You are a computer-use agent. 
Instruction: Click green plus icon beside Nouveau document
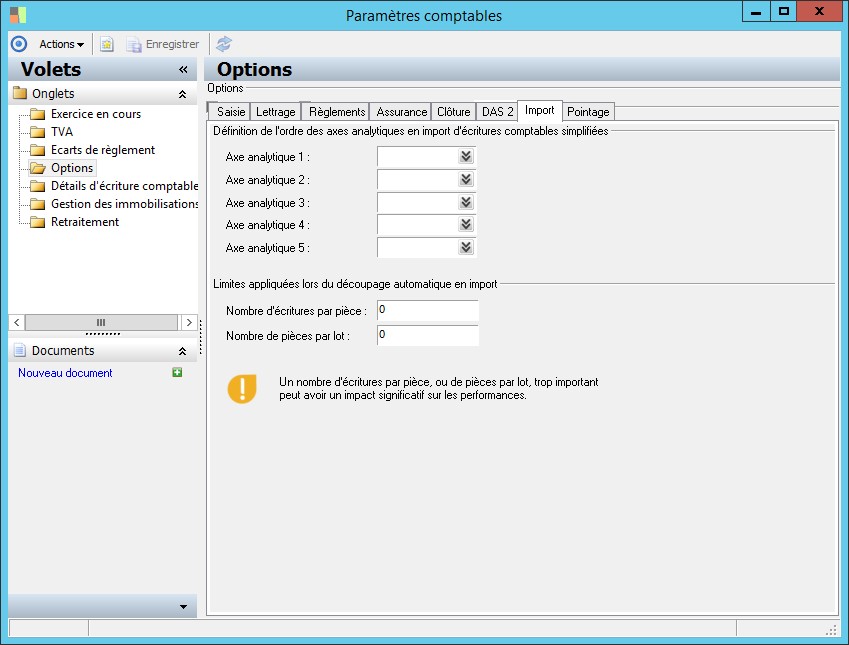pos(177,372)
